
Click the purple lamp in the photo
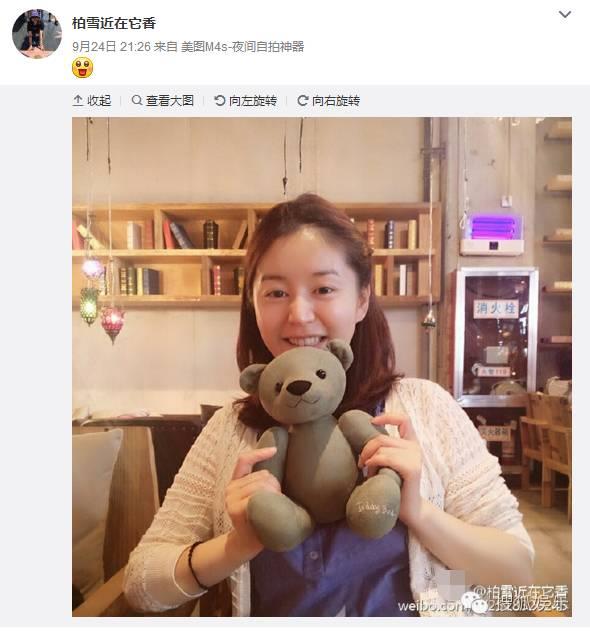[492, 228]
